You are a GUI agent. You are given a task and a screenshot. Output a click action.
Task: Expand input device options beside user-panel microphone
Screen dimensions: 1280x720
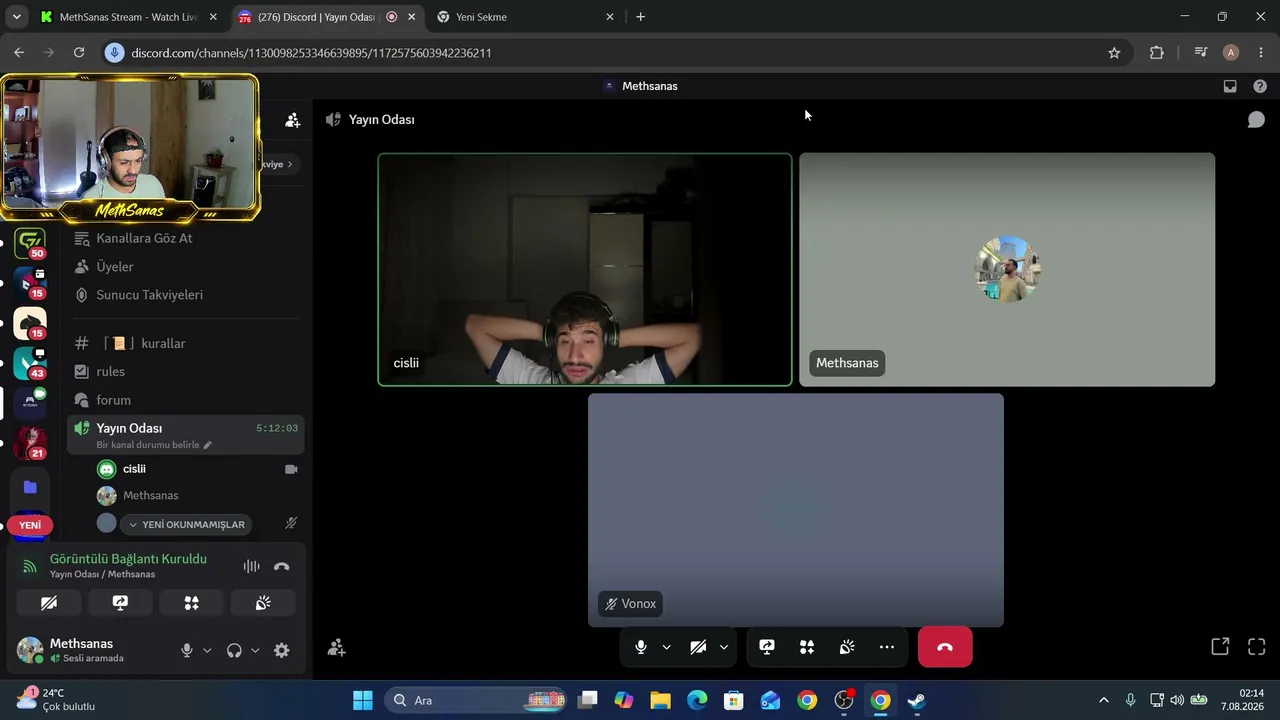pos(207,650)
